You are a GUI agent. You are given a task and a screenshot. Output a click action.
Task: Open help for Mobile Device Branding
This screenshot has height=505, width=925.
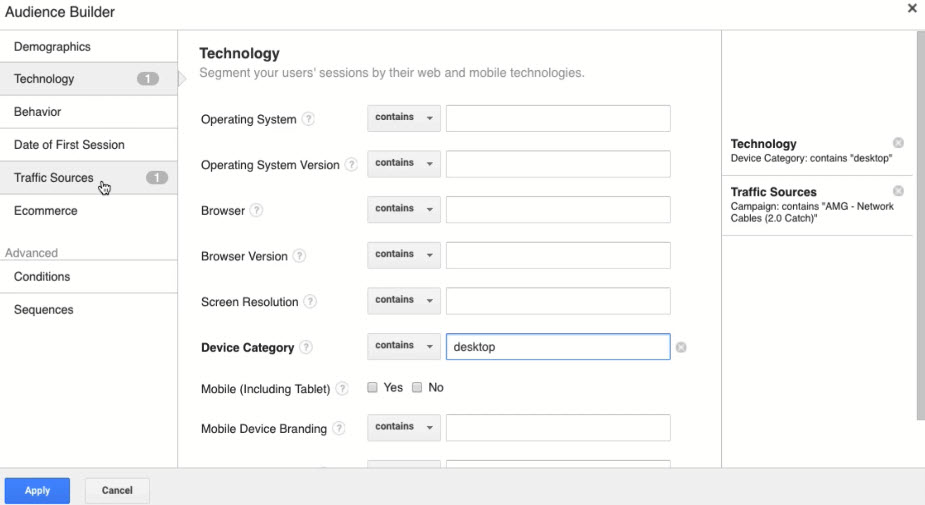coord(339,429)
